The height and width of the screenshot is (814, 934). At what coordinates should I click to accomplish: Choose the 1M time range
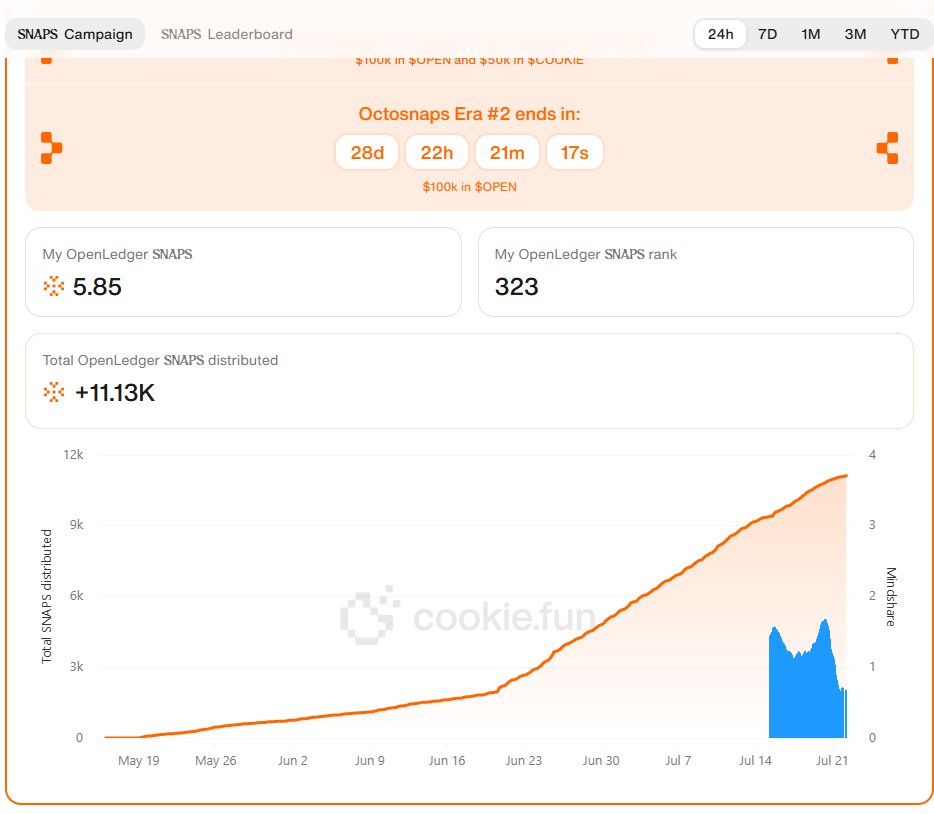pyautogui.click(x=810, y=34)
